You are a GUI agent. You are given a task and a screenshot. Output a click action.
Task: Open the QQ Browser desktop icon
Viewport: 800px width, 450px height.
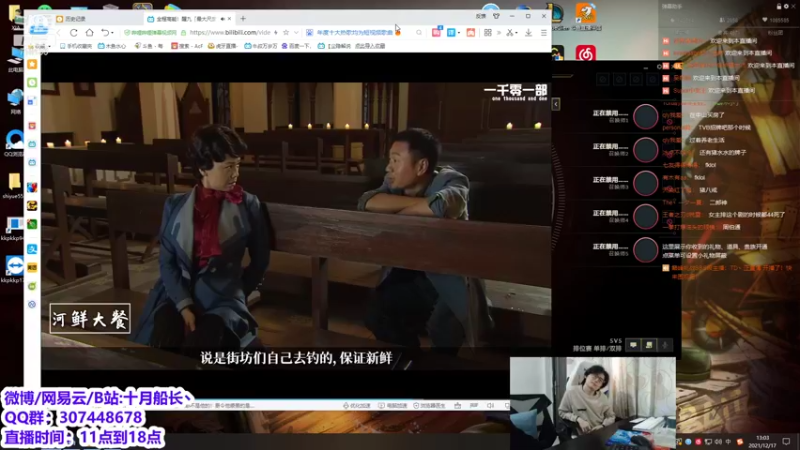14,142
